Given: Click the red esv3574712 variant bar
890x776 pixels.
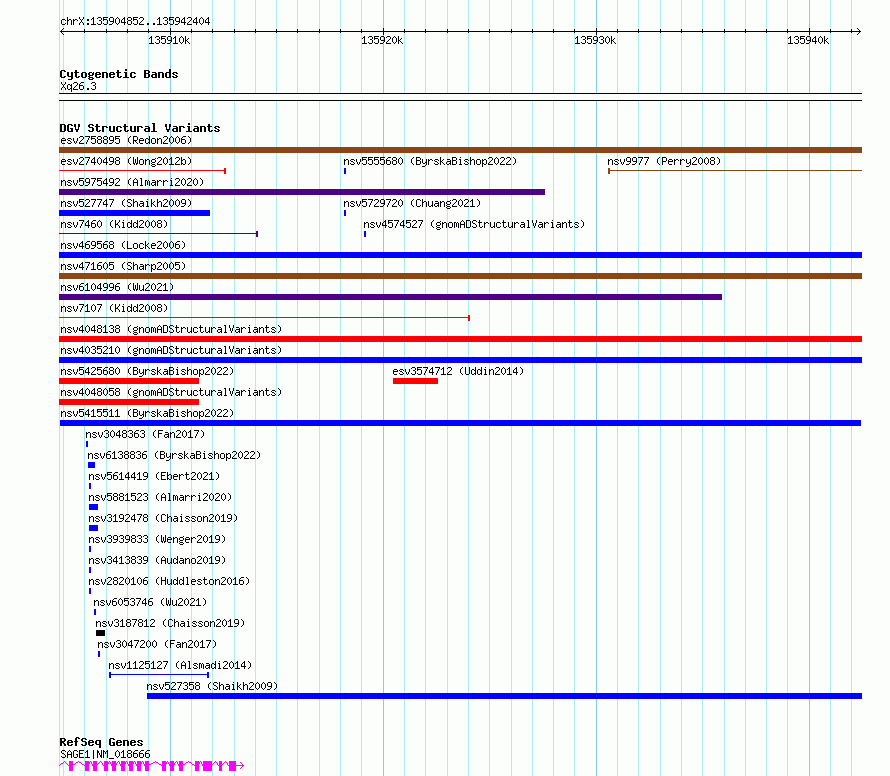Looking at the screenshot, I should [x=415, y=381].
